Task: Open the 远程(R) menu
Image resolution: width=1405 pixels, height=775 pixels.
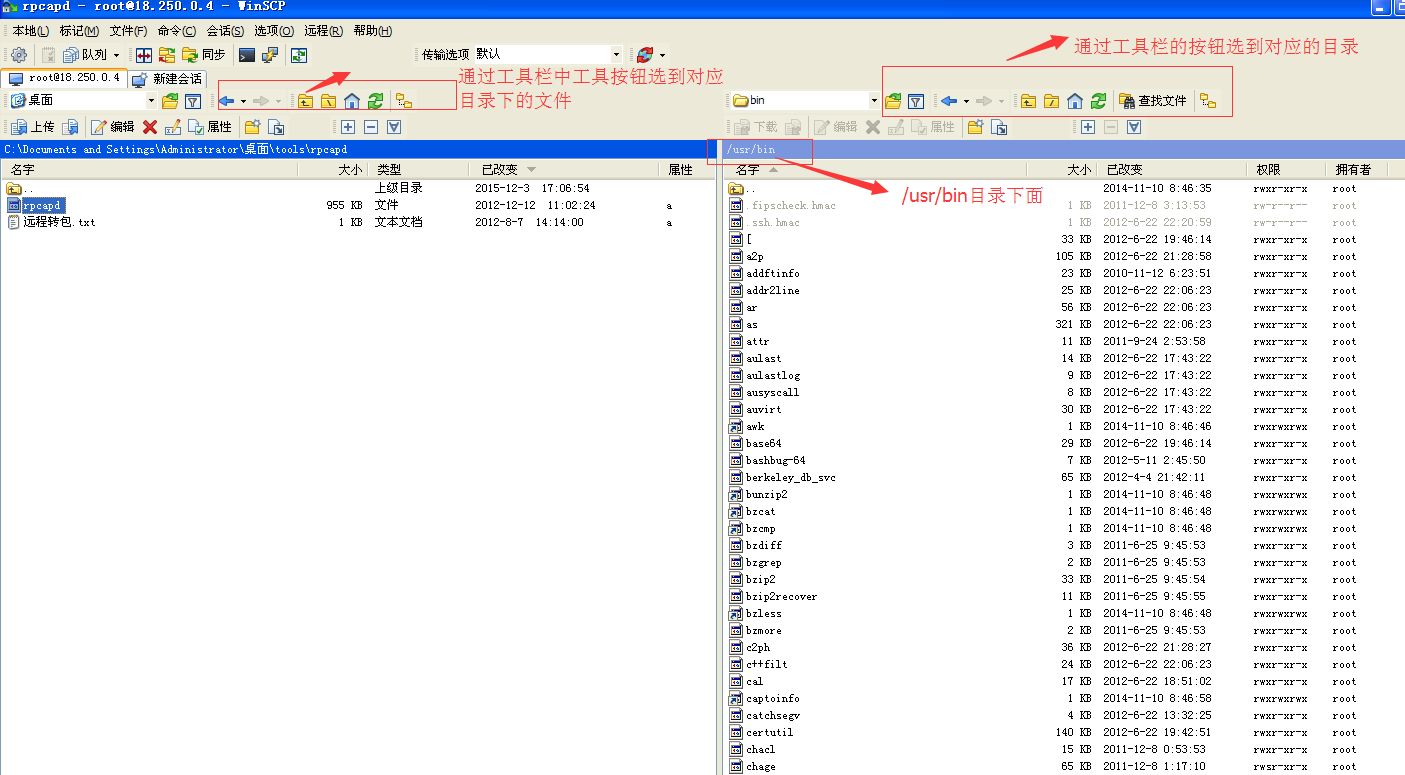Action: (x=323, y=31)
